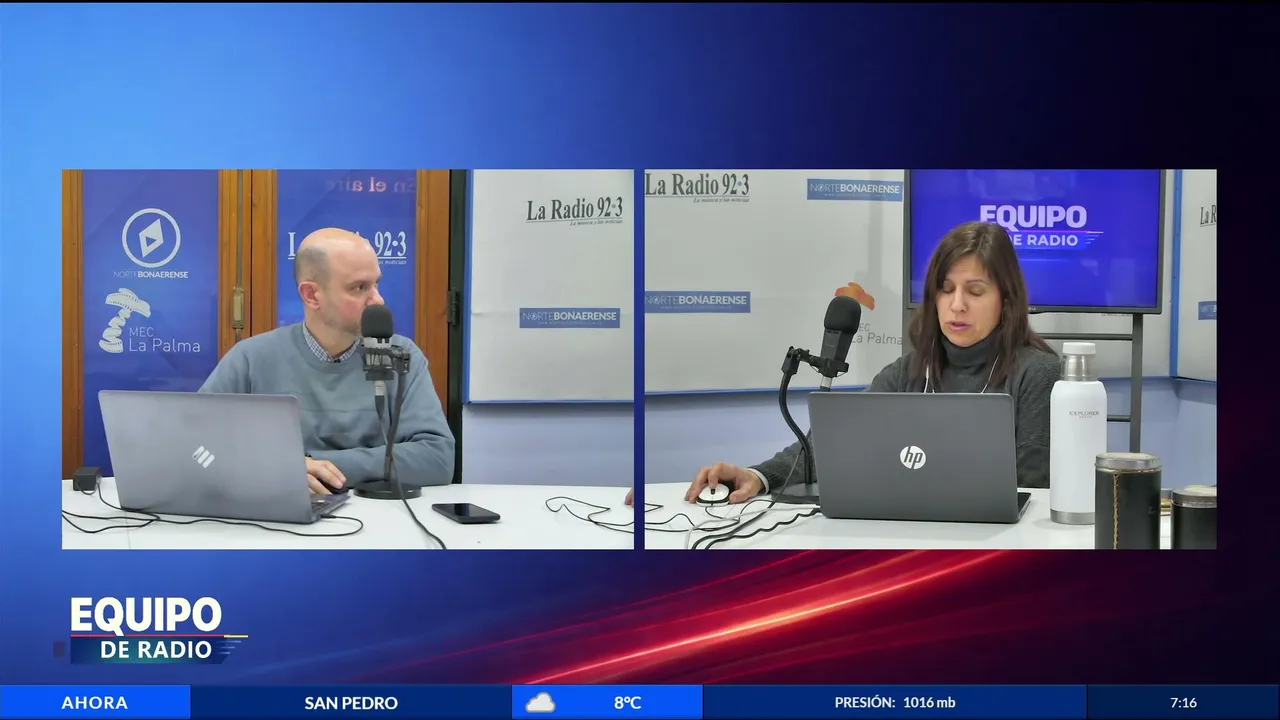Click the "8°C" temperature reading
1280x720 pixels.
click(x=627, y=702)
